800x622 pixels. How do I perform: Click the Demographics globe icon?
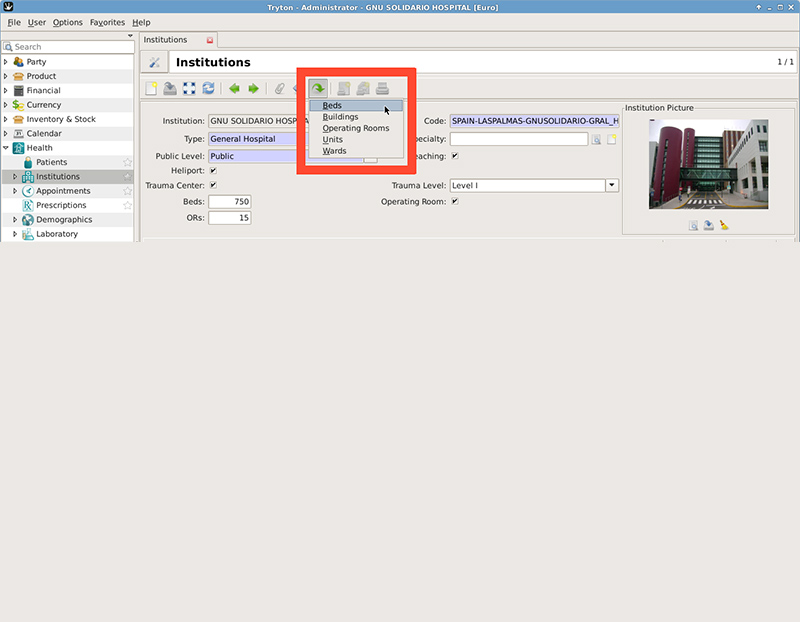[27, 219]
